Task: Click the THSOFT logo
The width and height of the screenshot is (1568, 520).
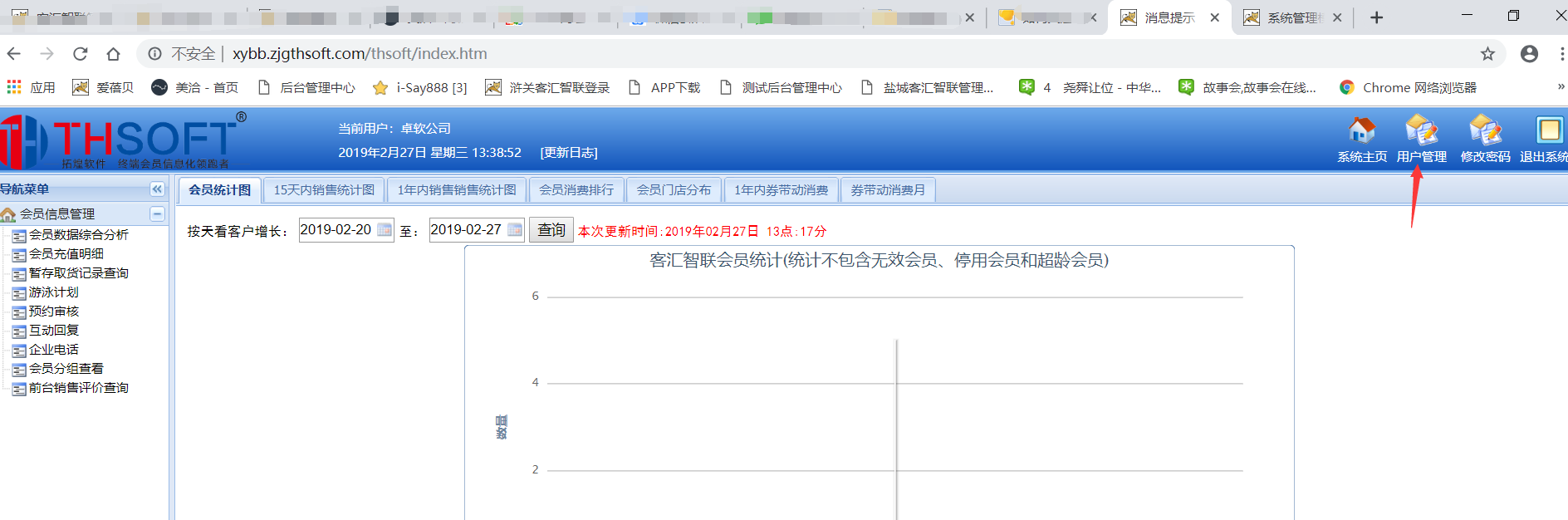Action: (125, 140)
